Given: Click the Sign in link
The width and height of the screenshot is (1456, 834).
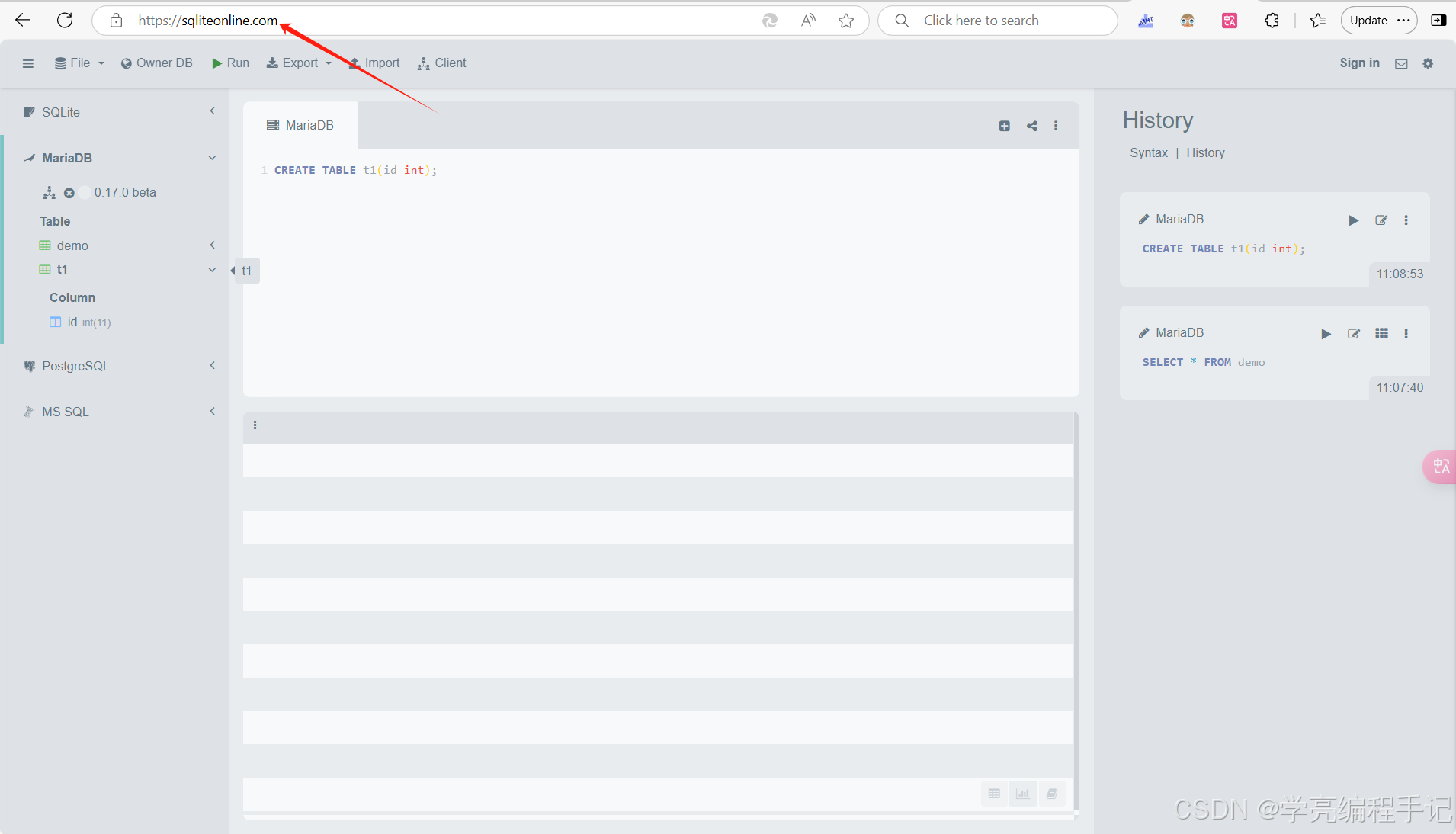Looking at the screenshot, I should point(1359,63).
